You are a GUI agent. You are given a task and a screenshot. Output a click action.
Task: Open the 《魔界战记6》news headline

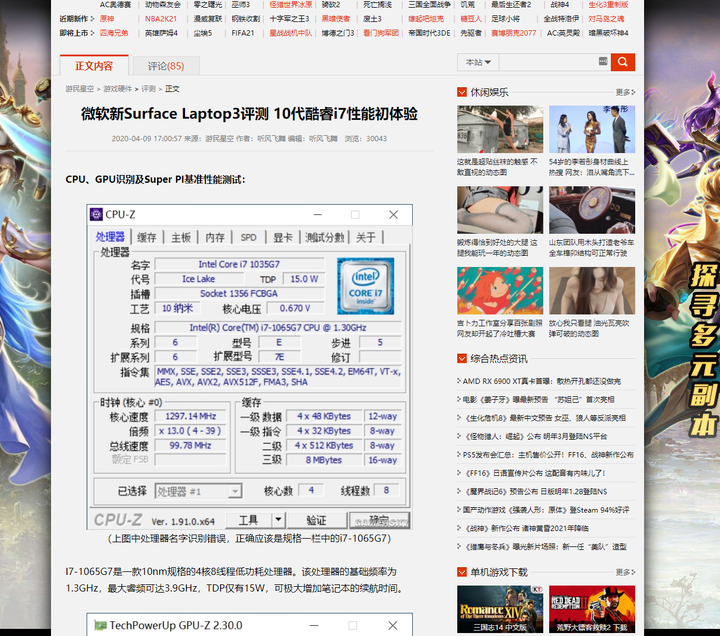pos(535,491)
